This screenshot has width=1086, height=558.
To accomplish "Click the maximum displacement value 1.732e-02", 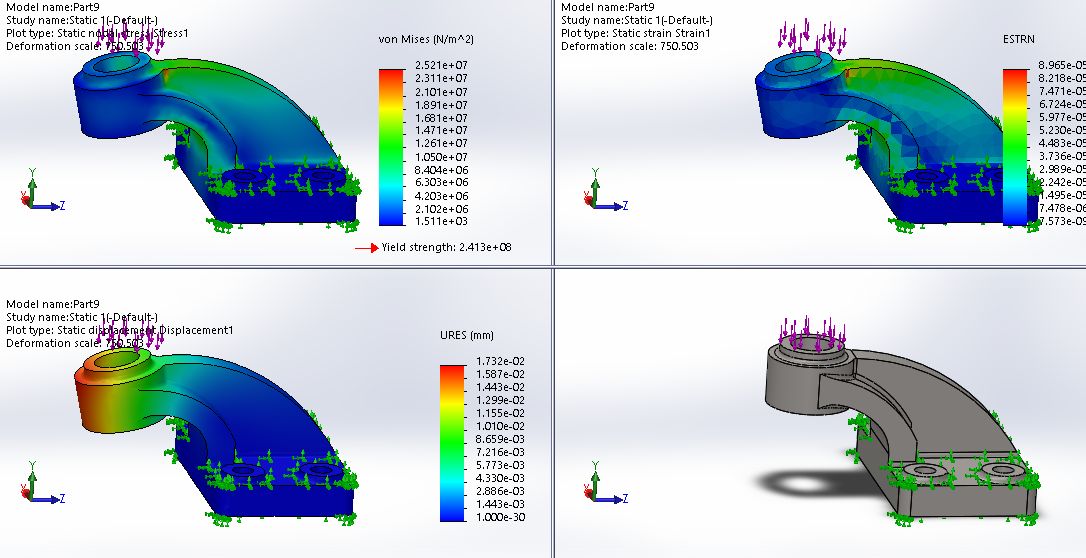I will pyautogui.click(x=501, y=361).
